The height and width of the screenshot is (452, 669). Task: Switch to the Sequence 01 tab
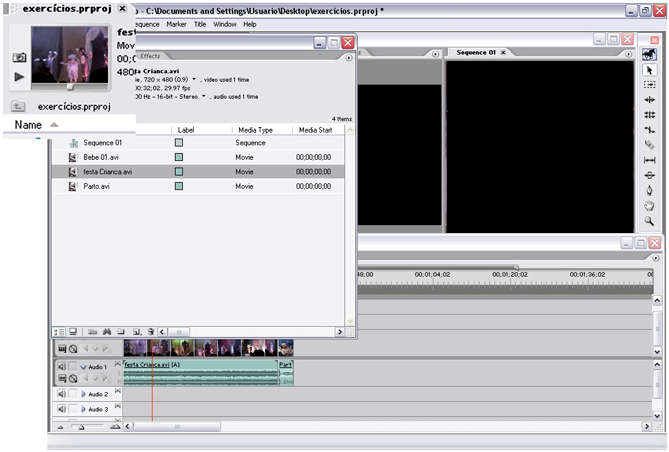[477, 52]
